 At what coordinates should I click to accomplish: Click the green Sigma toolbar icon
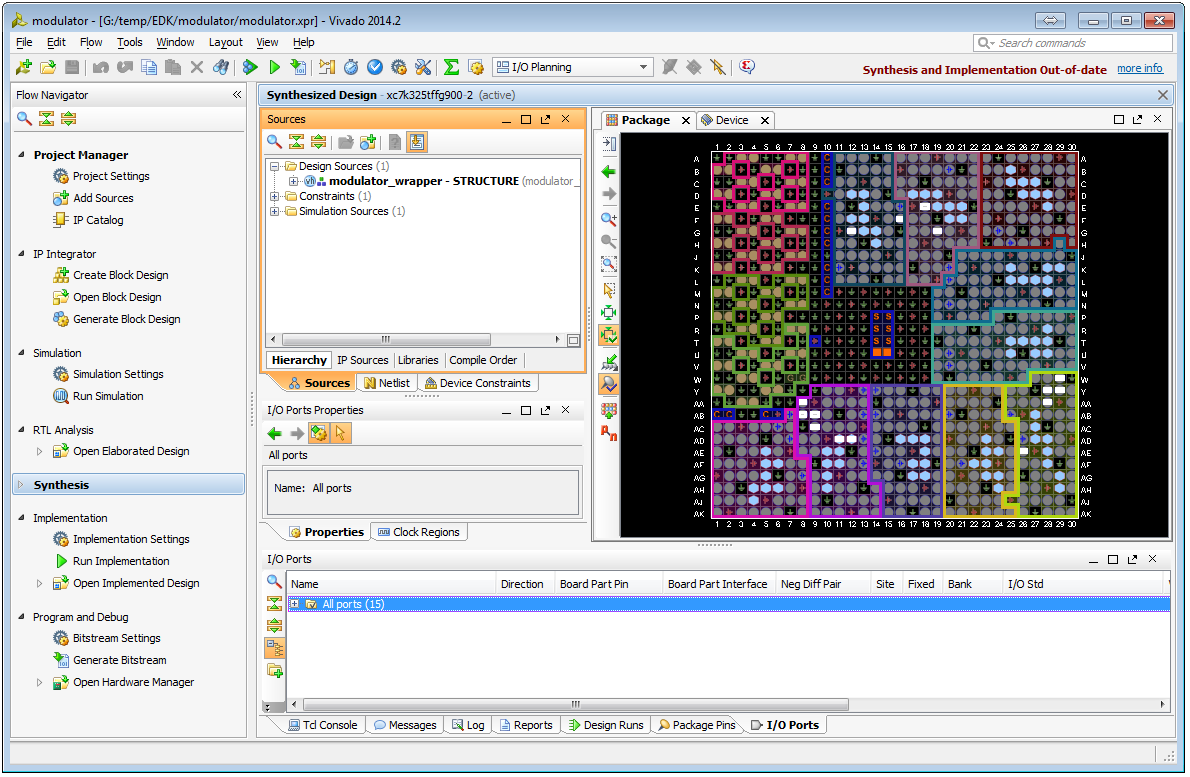(x=451, y=68)
